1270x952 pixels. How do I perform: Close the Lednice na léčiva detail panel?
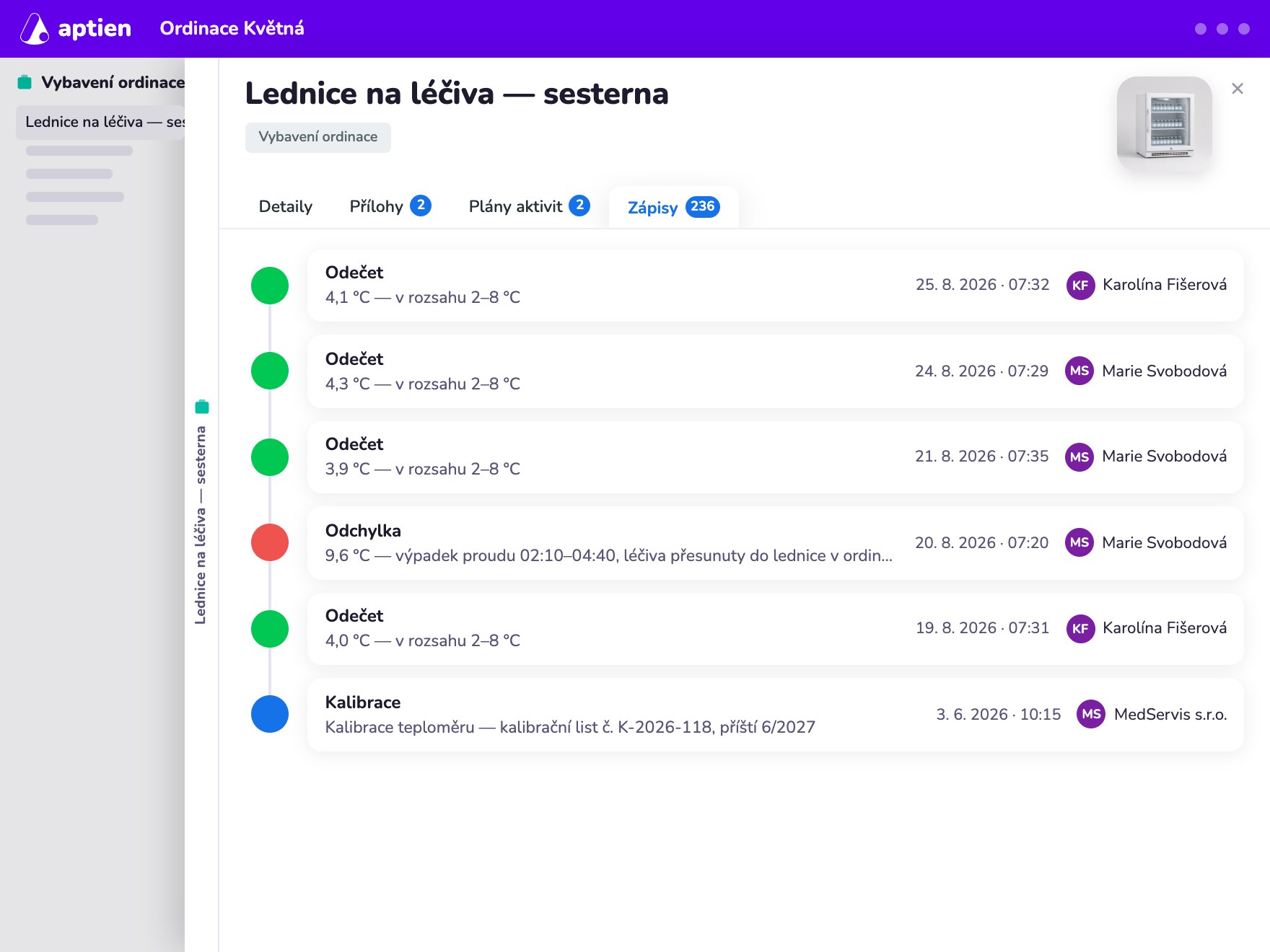pos(1238,89)
